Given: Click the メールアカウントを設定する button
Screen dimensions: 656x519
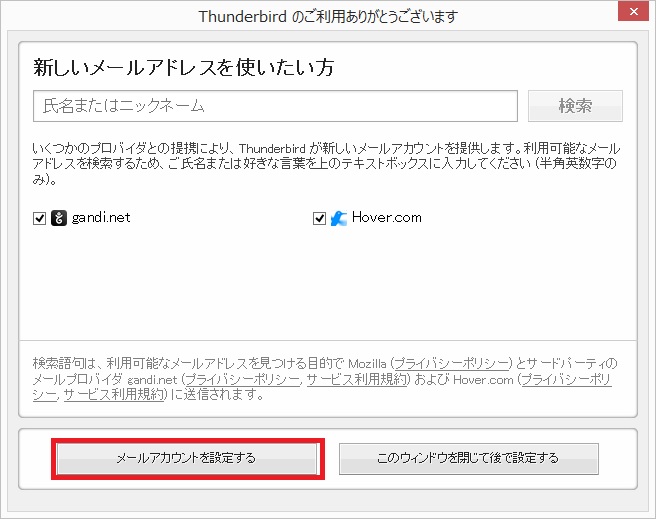Looking at the screenshot, I should [186, 458].
